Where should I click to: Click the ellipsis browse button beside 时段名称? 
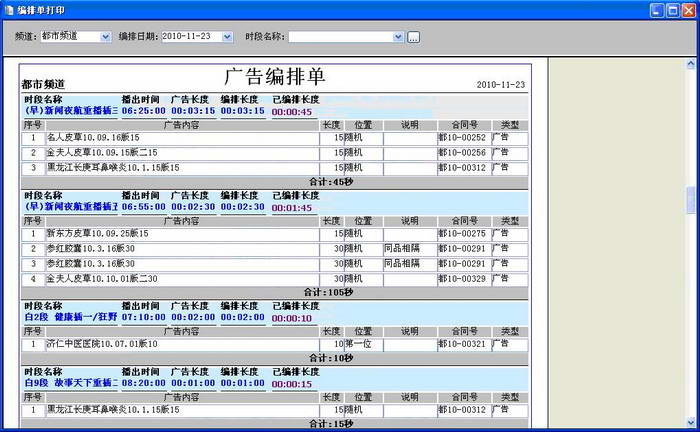pos(413,37)
